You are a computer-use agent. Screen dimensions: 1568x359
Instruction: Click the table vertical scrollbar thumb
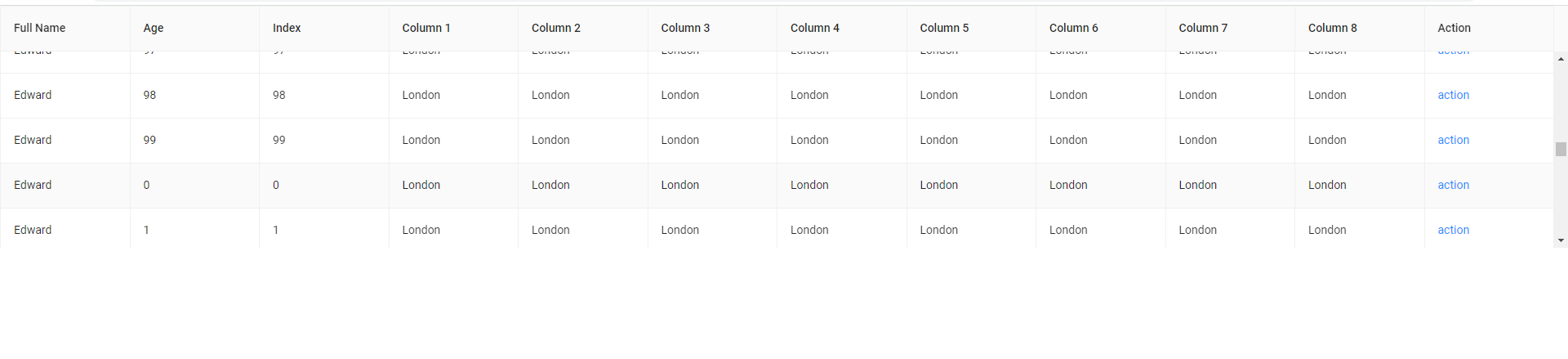pos(1561,149)
